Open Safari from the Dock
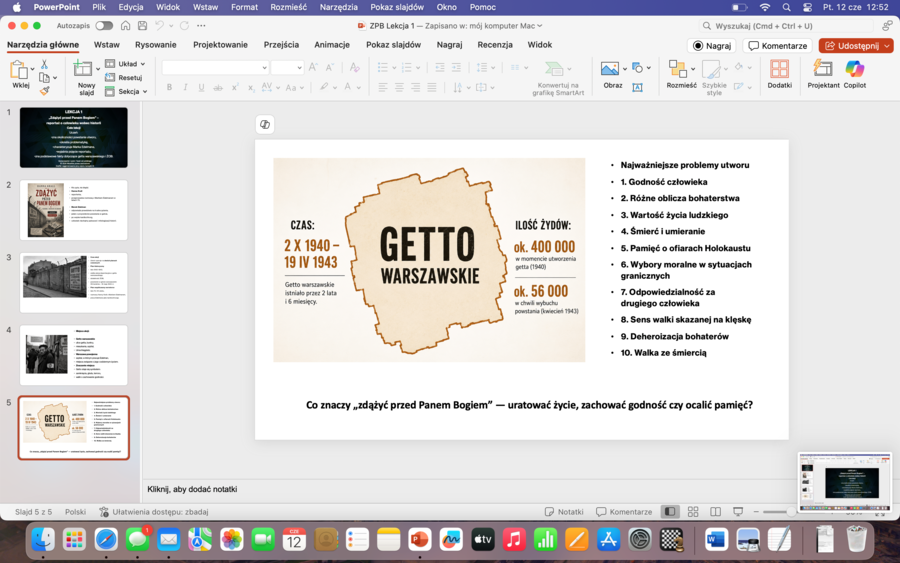900x563 pixels. [x=106, y=539]
